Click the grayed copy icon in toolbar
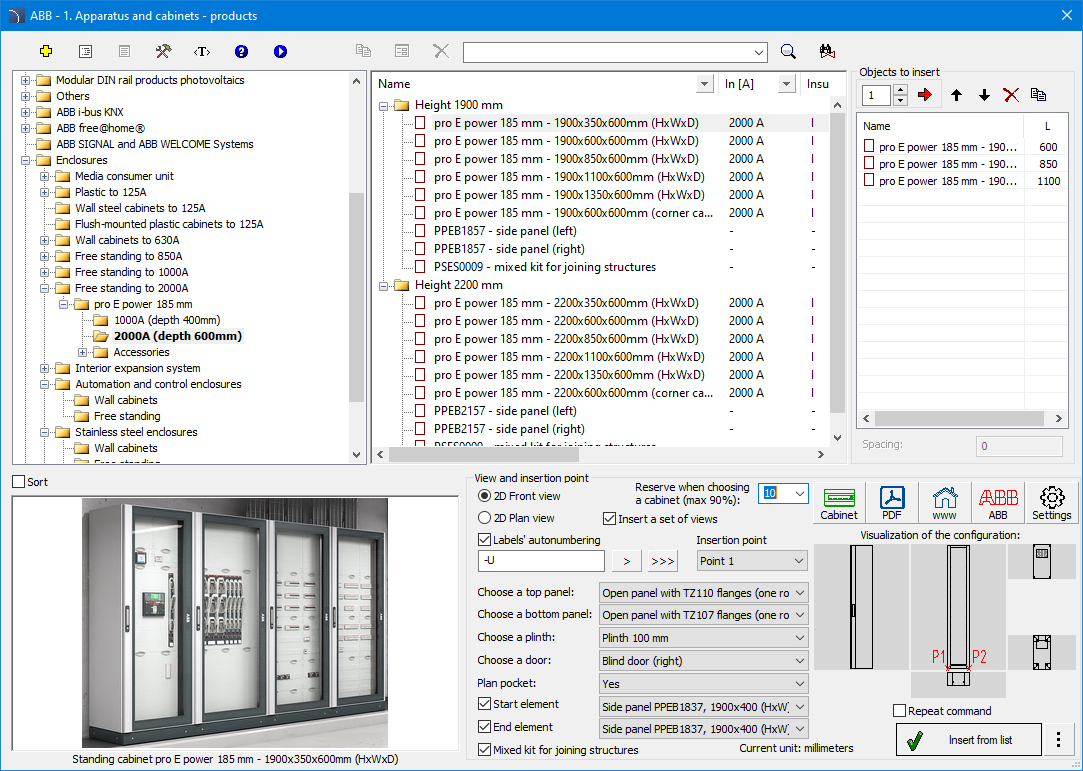 [x=363, y=51]
